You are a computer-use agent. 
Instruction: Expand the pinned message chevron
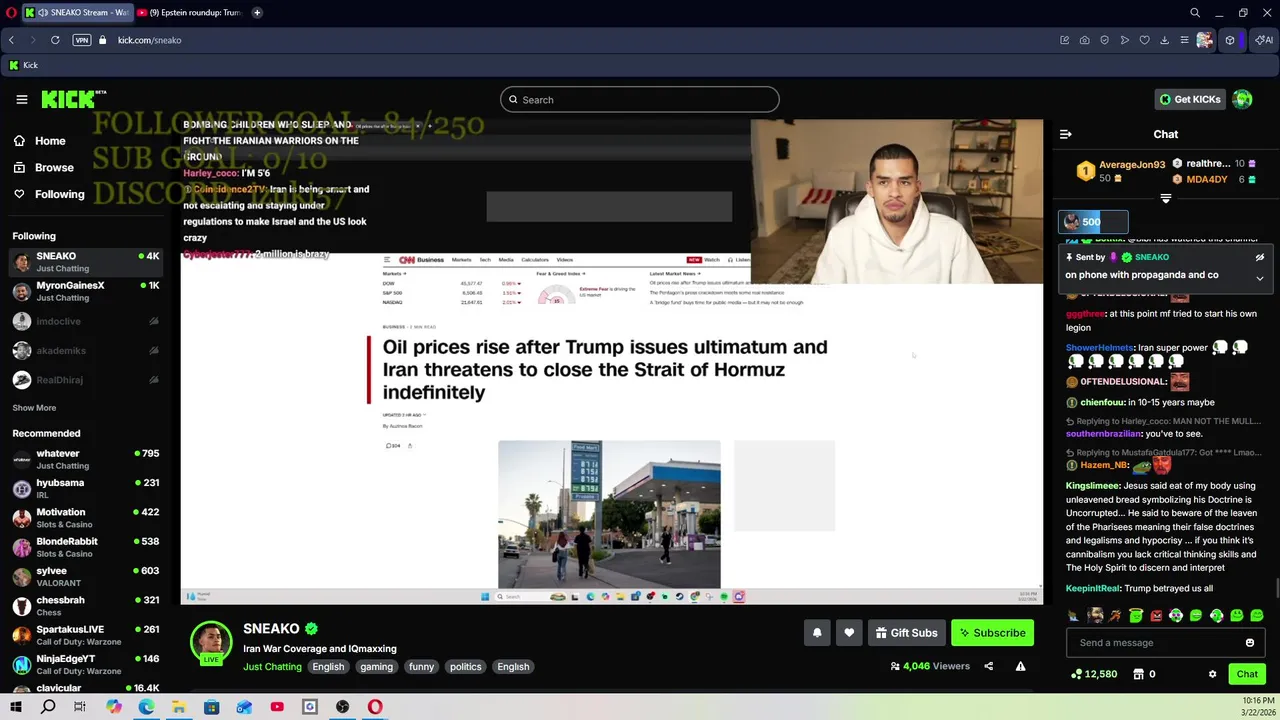[x=1259, y=278]
